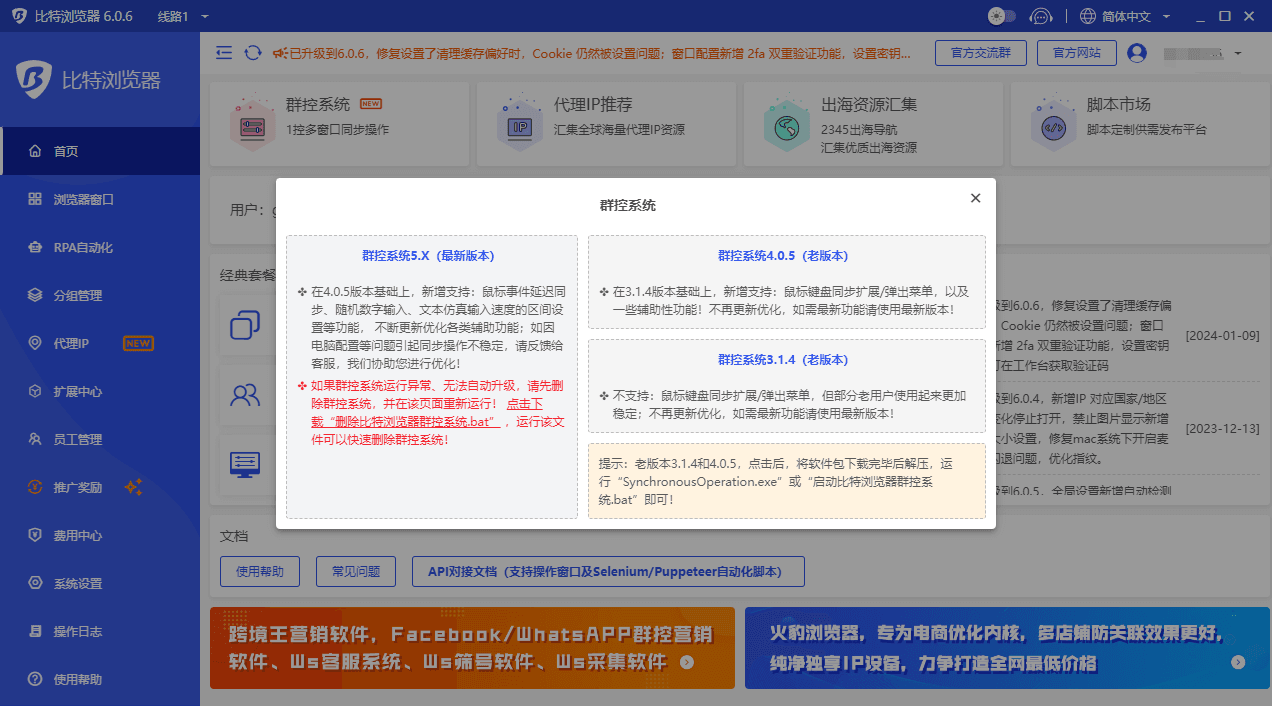Open 扩展中心 in sidebar
Viewport: 1272px width, 706px height.
coord(100,391)
